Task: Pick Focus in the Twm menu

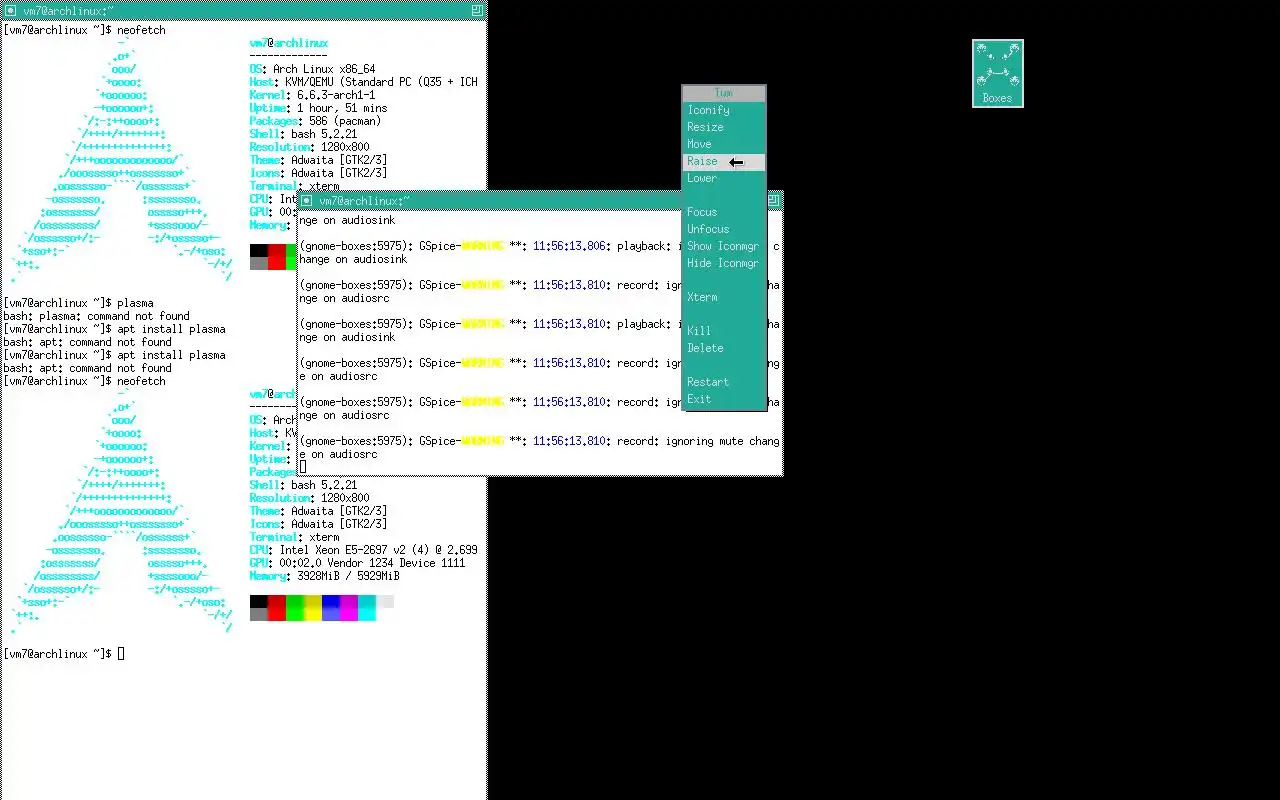Action: [724, 213]
